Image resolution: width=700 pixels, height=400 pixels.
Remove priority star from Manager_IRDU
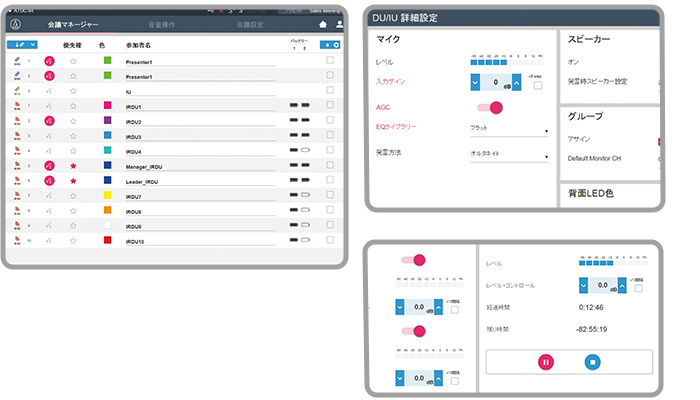[73, 166]
